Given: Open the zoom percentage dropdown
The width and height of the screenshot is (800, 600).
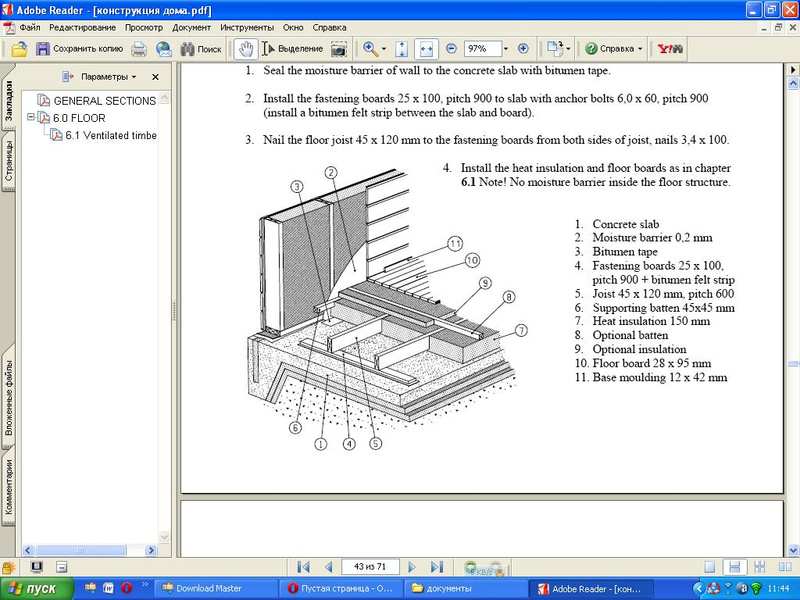Looking at the screenshot, I should point(506,48).
